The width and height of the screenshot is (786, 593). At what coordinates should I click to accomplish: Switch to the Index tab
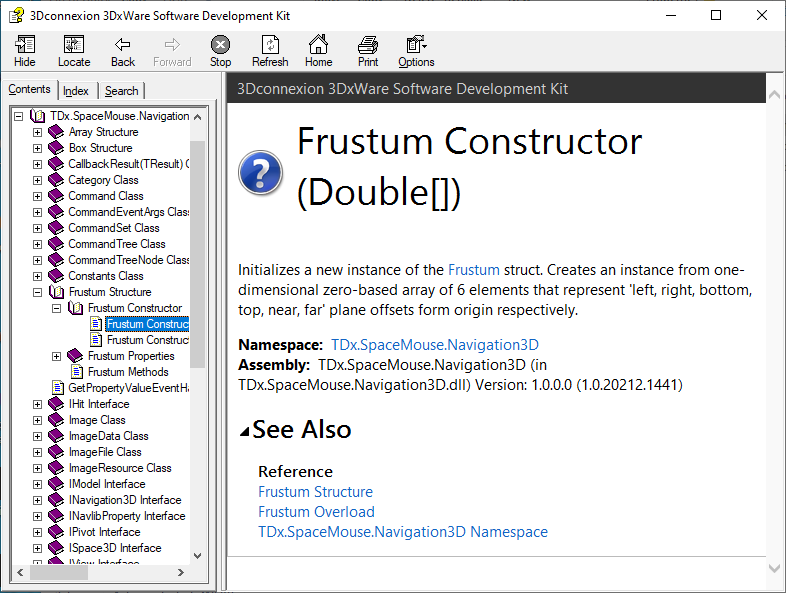pyautogui.click(x=76, y=91)
